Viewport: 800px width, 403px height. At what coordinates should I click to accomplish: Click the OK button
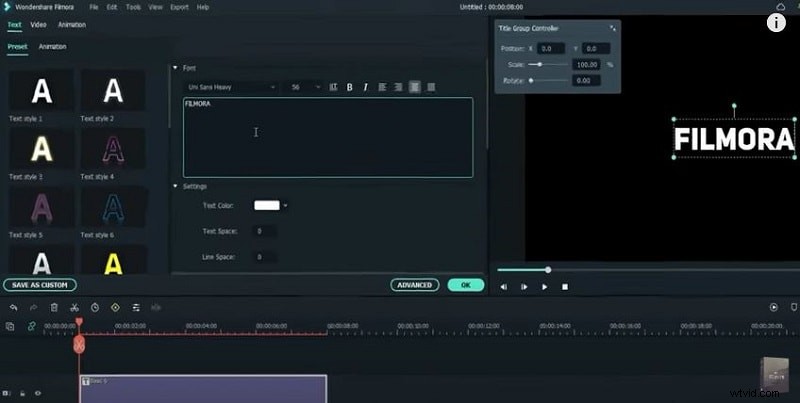(x=466, y=285)
